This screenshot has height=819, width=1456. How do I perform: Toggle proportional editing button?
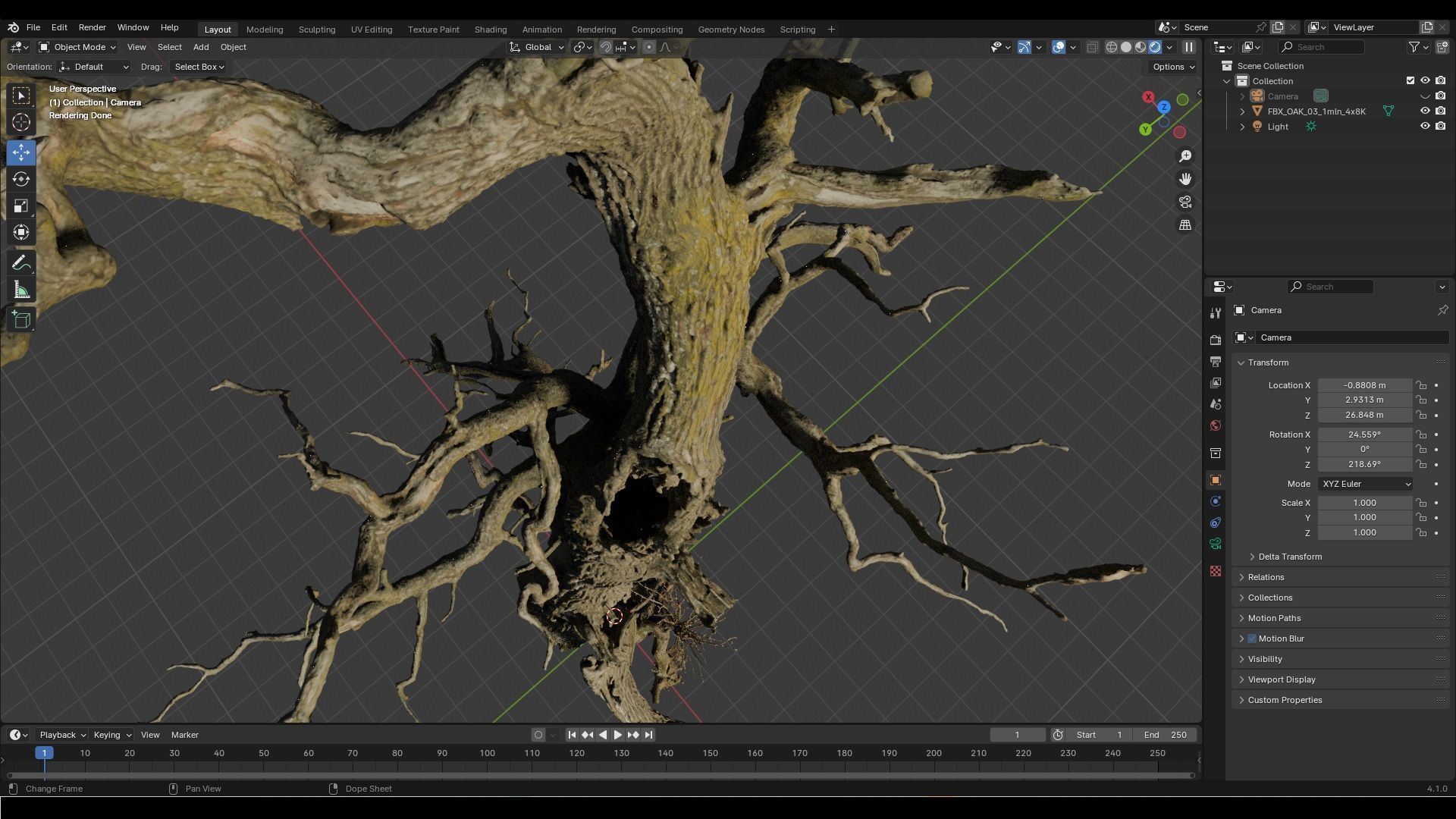[x=648, y=47]
